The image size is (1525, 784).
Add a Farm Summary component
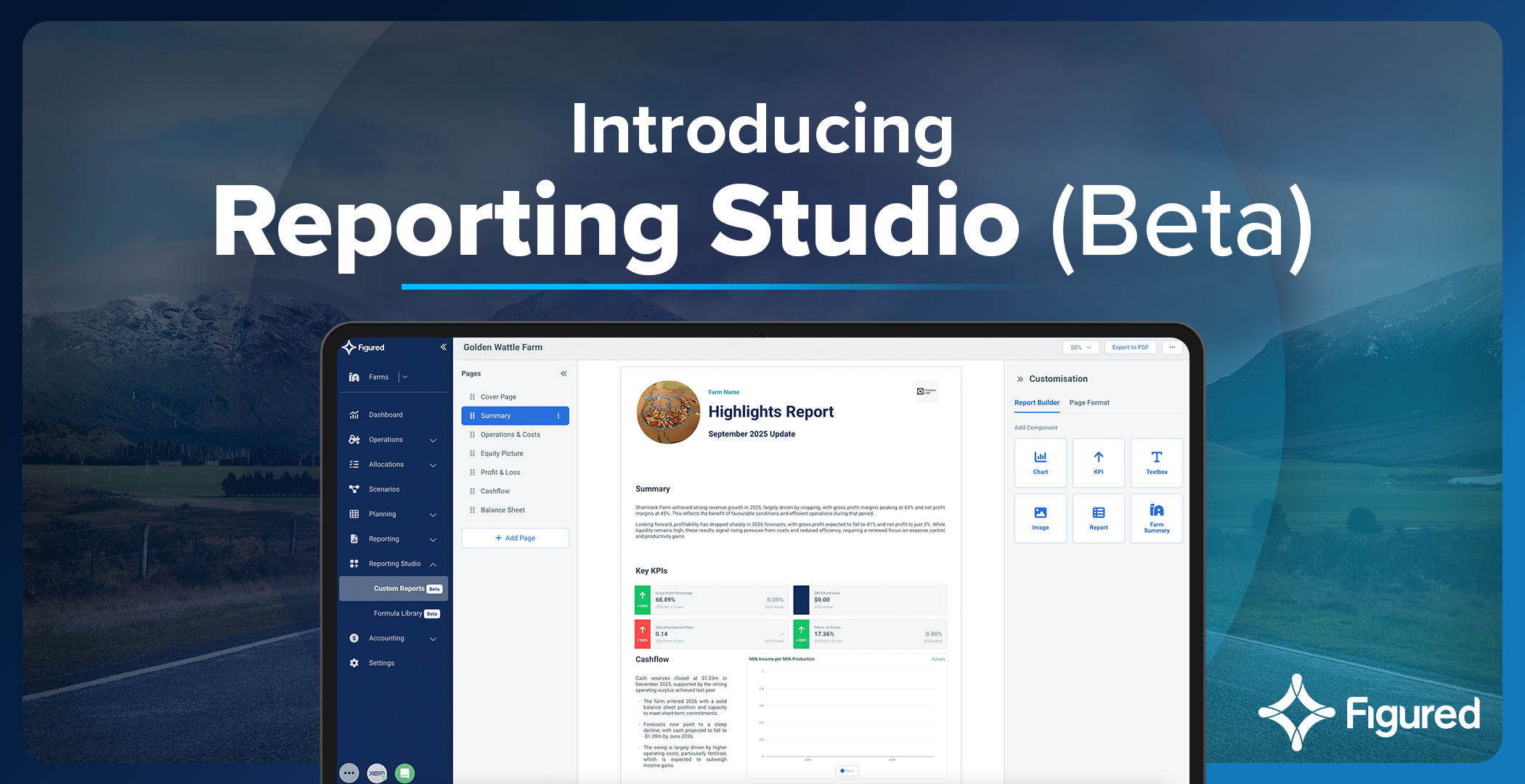1157,518
